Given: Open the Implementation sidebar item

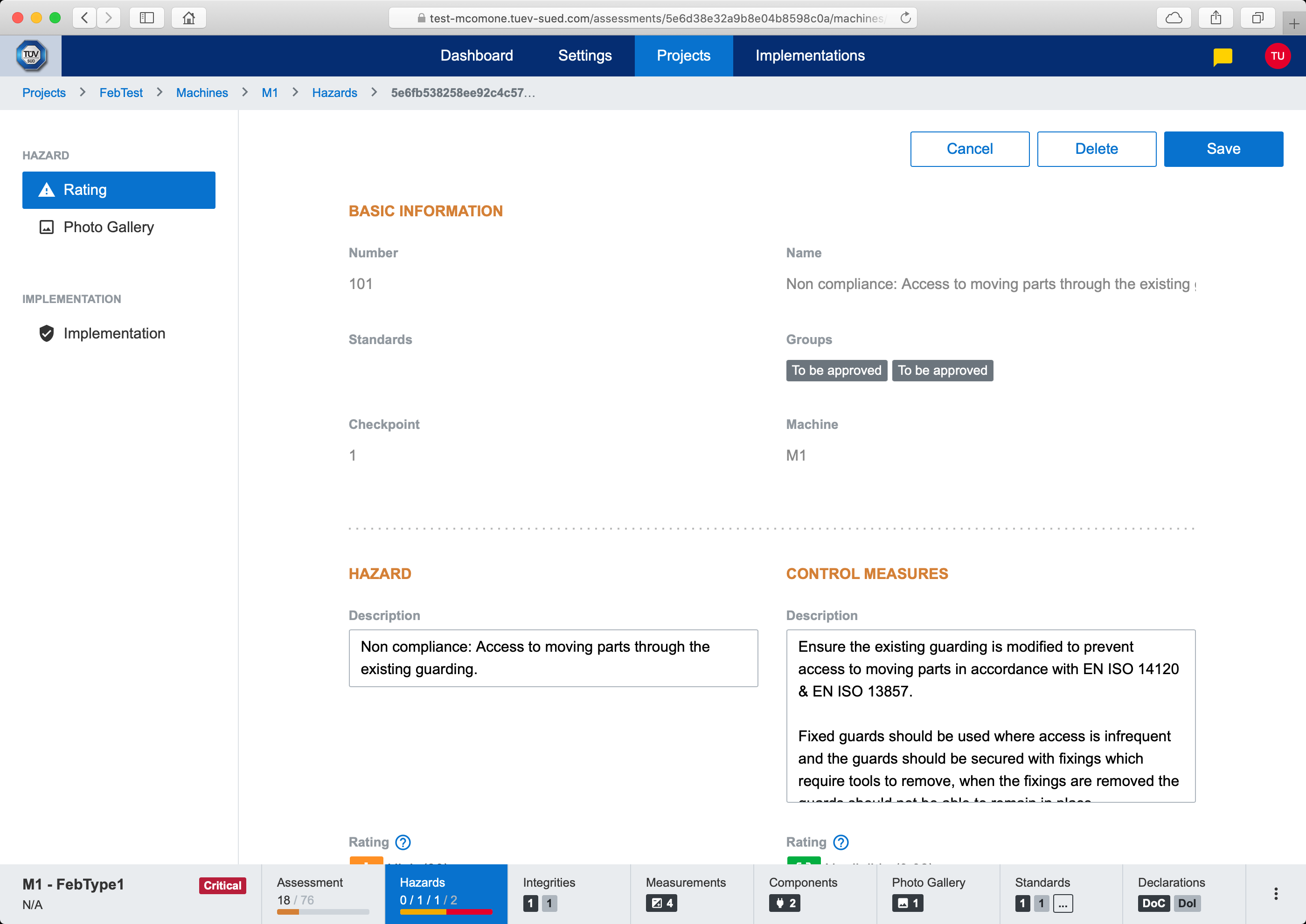Looking at the screenshot, I should [x=114, y=333].
